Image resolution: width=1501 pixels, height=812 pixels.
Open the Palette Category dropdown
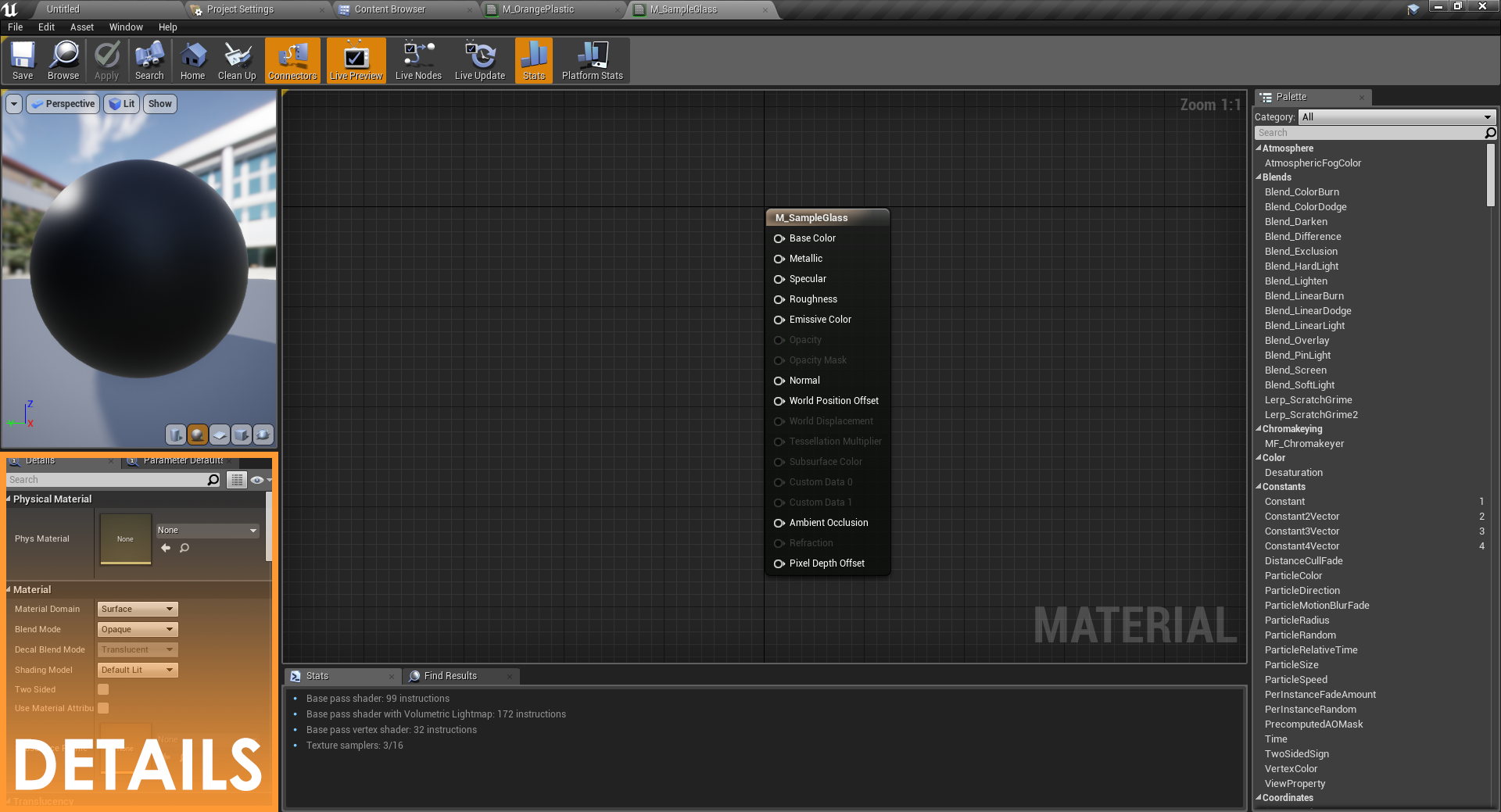(x=1396, y=117)
